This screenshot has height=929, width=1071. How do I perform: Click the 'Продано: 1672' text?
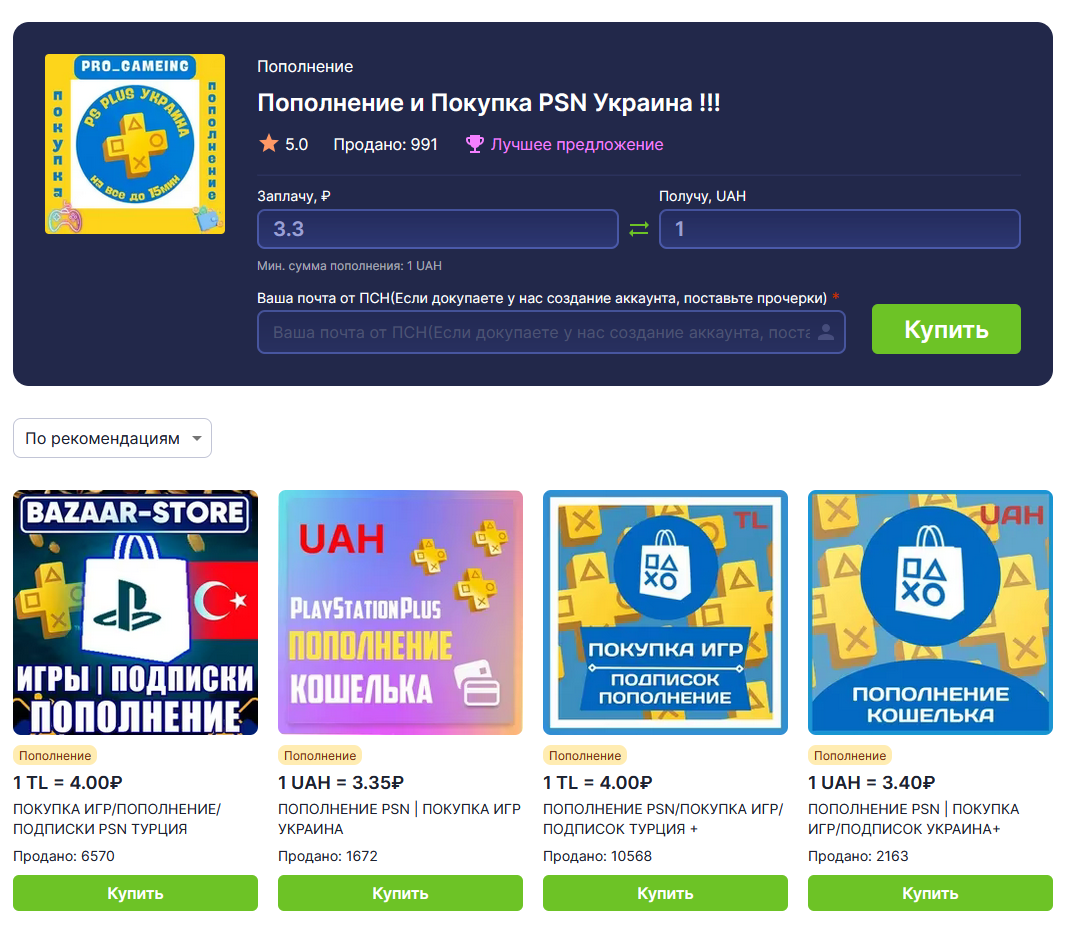[328, 856]
